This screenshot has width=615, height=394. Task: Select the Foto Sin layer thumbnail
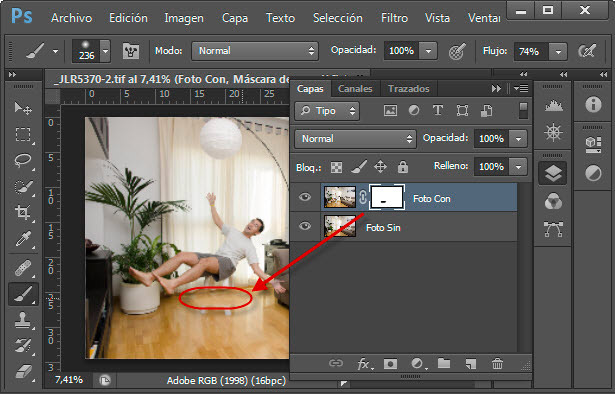(340, 226)
